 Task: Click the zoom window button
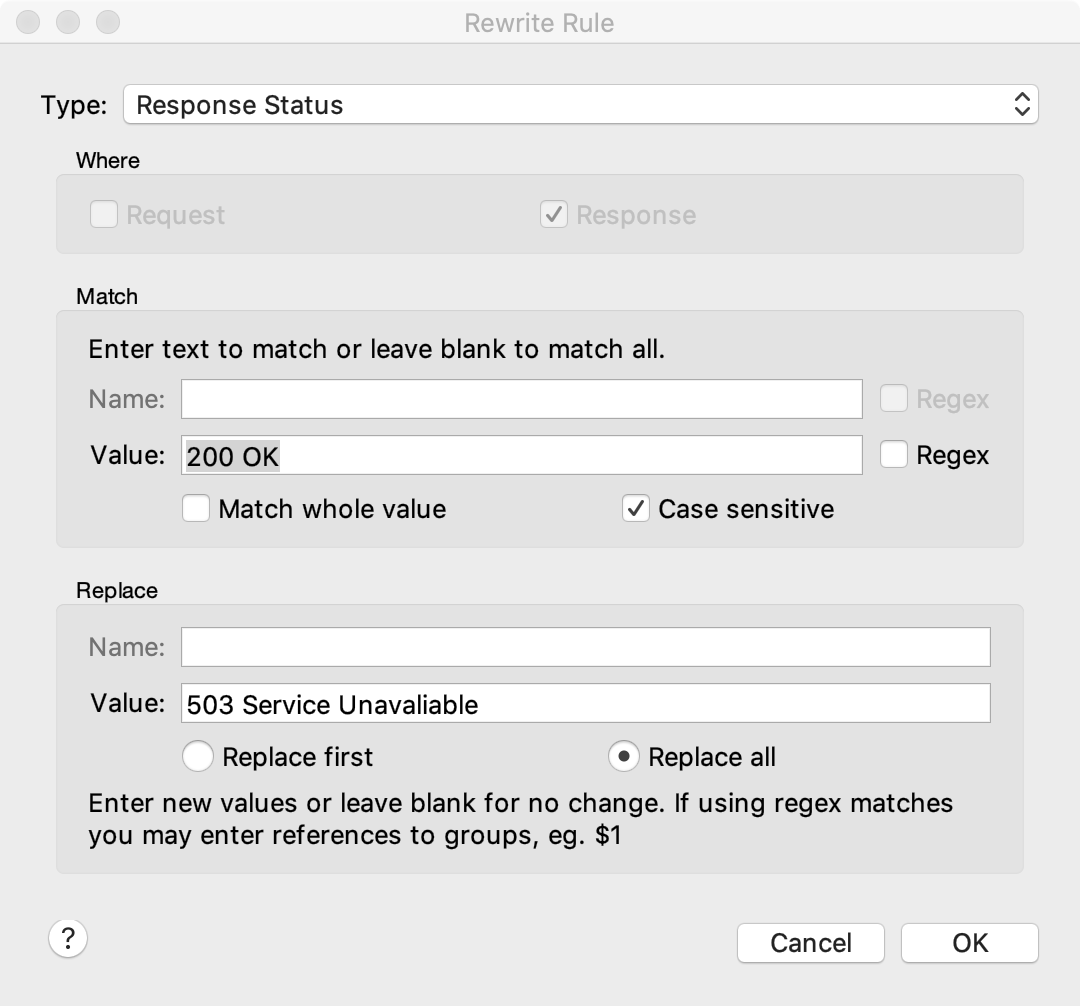(x=107, y=22)
